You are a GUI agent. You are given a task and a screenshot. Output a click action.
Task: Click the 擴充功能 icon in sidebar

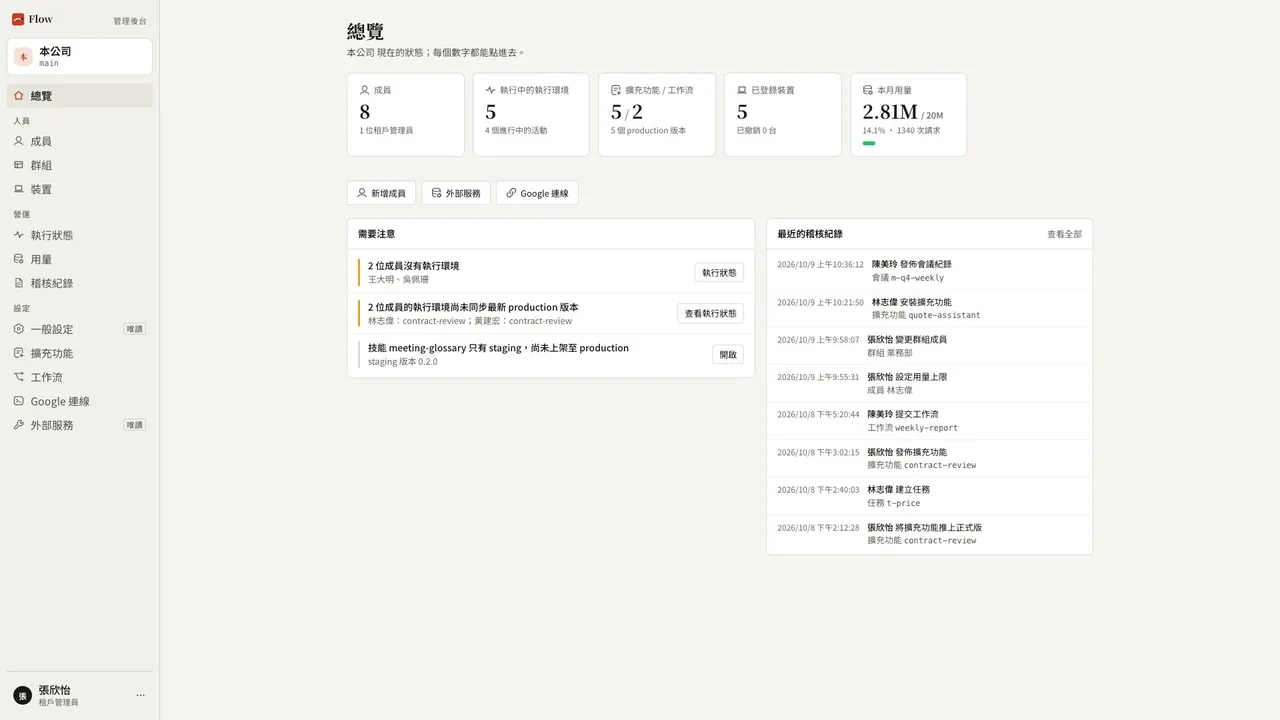pyautogui.click(x=19, y=353)
